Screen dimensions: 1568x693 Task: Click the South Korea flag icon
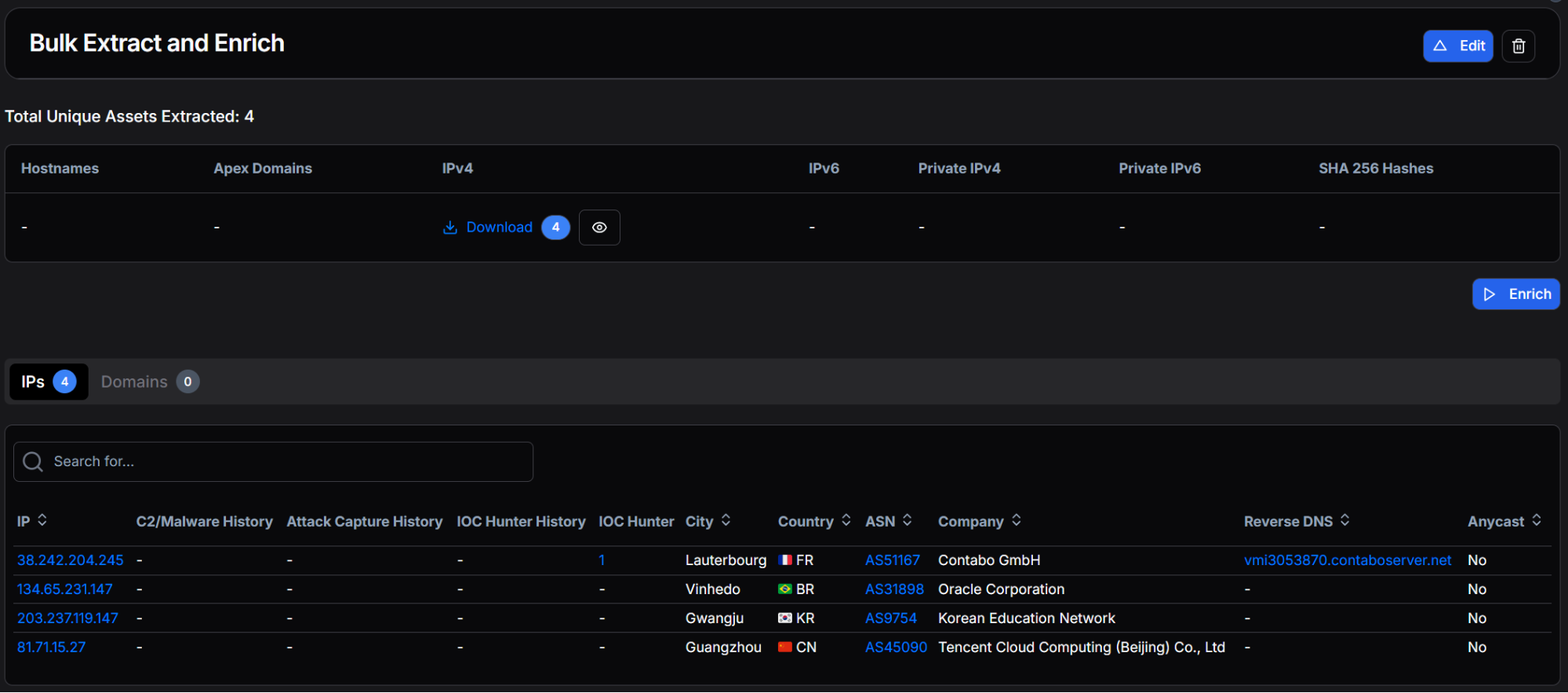point(784,618)
